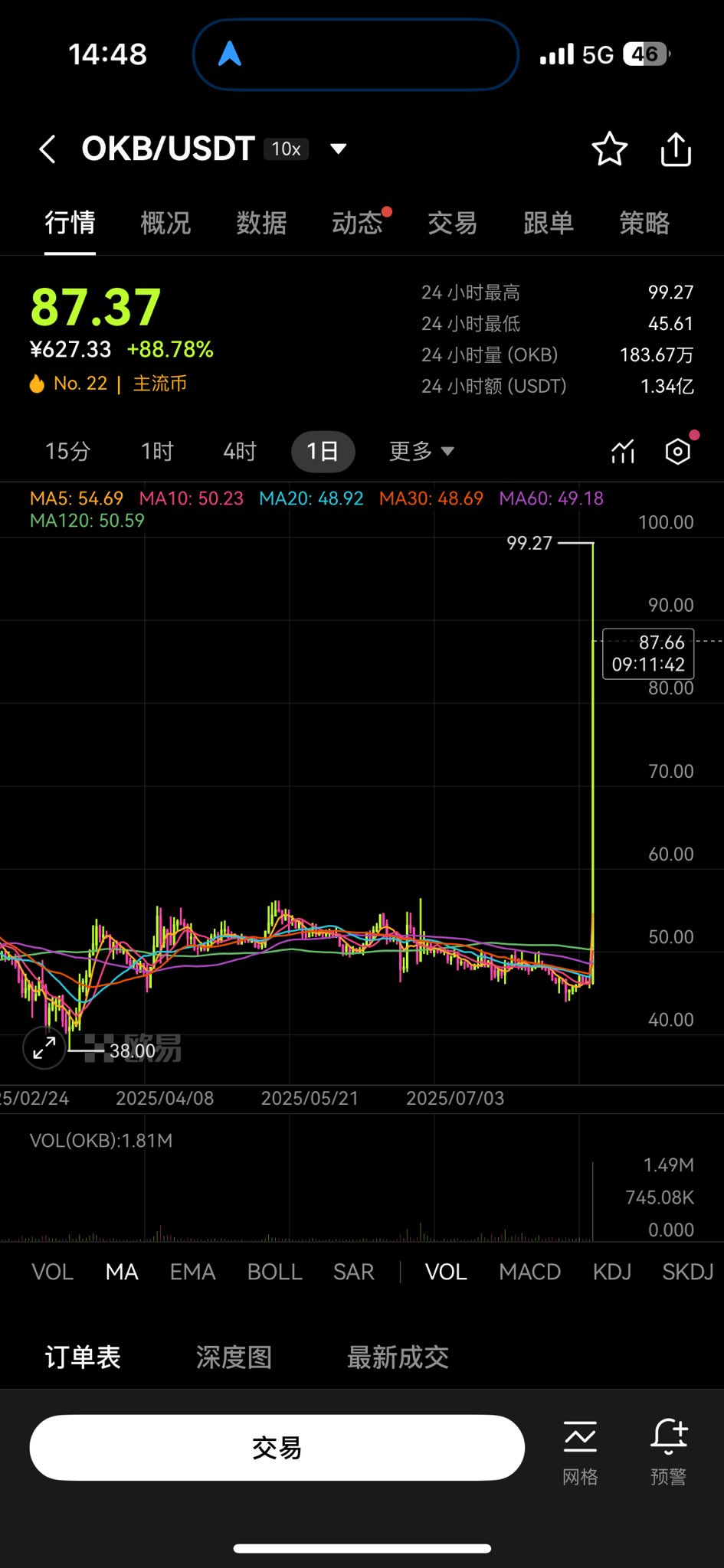Select the 1日 timeframe
The width and height of the screenshot is (724, 1568).
click(x=323, y=451)
